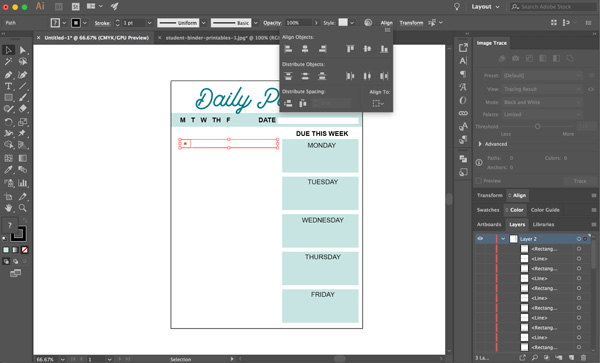The width and height of the screenshot is (600, 363).
Task: Open the Basic brush definition dropdown
Action: [256, 23]
